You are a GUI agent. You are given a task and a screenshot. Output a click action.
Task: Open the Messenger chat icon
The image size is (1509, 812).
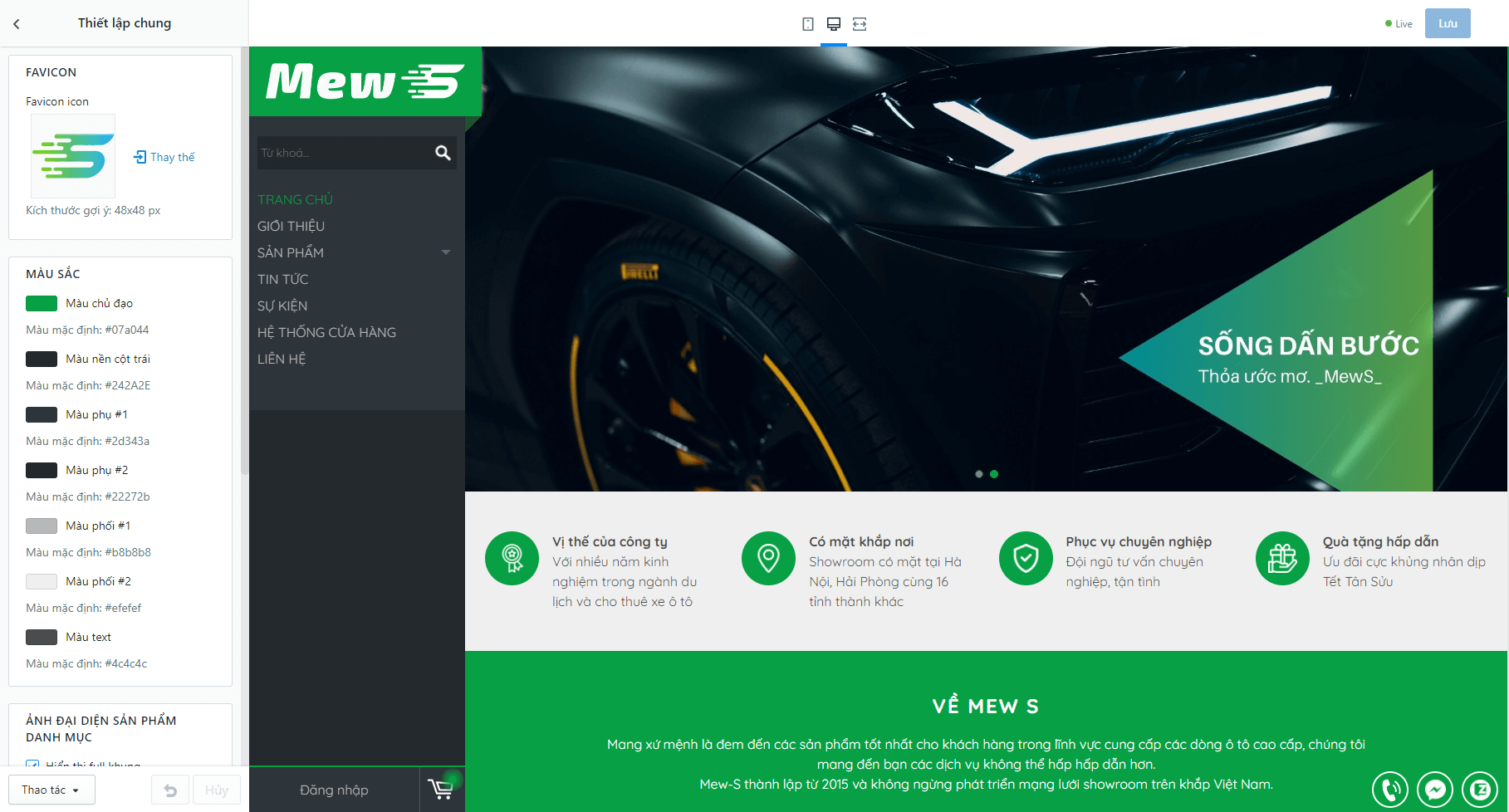[1435, 790]
